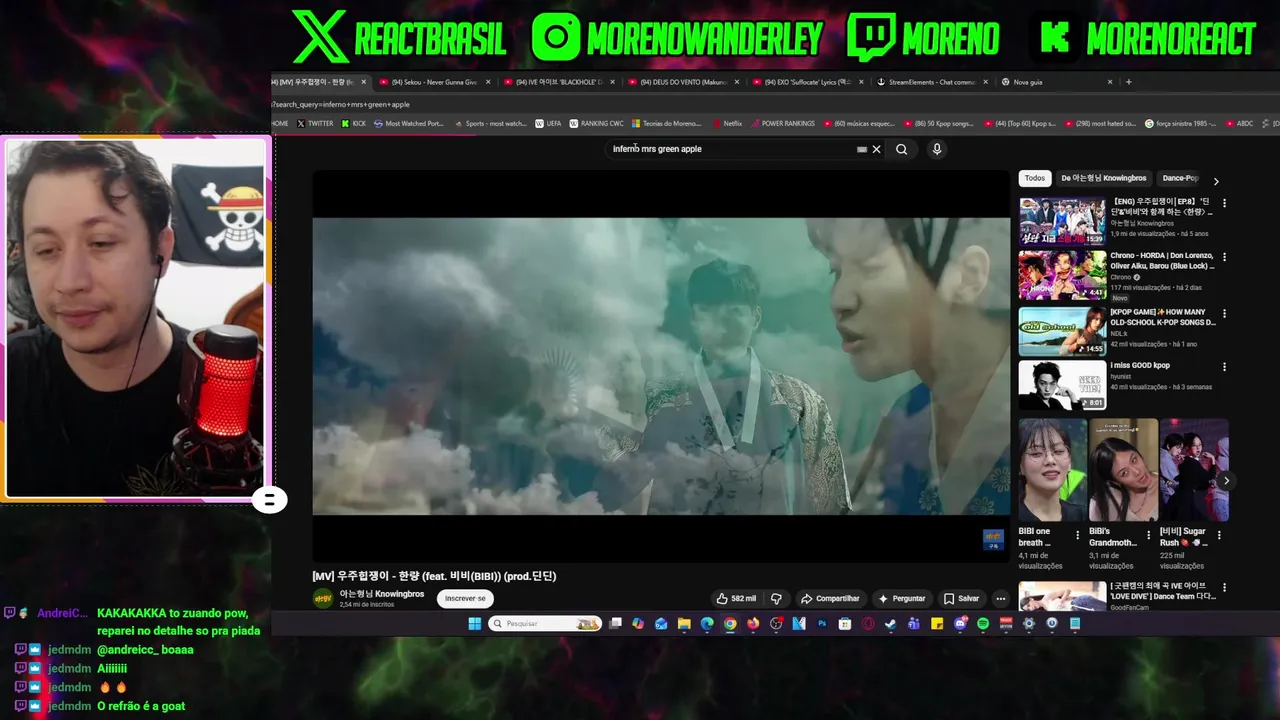Select the Dance-Pop filter chip
The height and width of the screenshot is (720, 1280).
(x=1180, y=178)
